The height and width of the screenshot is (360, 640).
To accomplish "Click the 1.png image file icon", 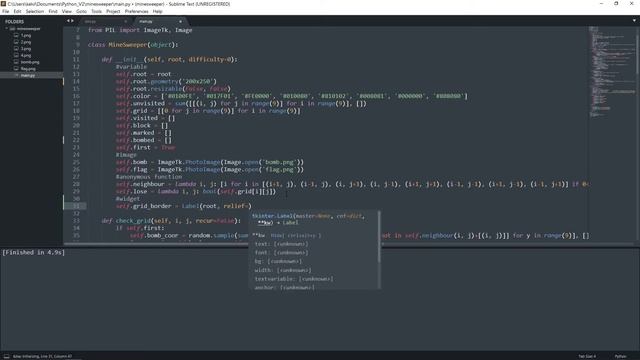I will coord(16,36).
